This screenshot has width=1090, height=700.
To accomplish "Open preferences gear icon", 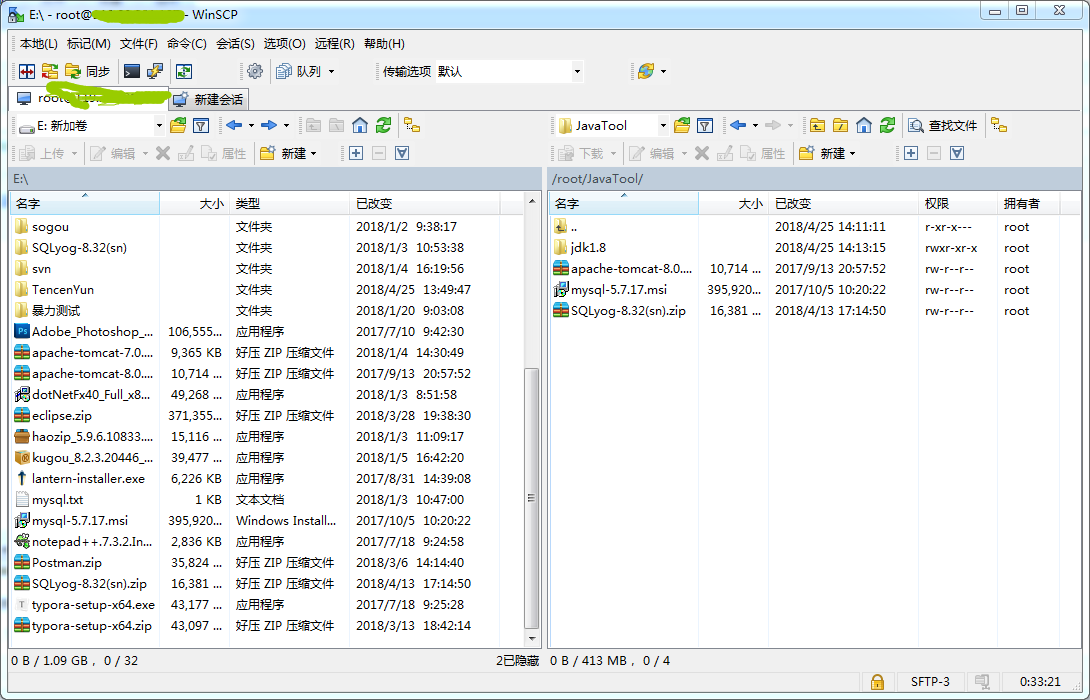I will 255,71.
